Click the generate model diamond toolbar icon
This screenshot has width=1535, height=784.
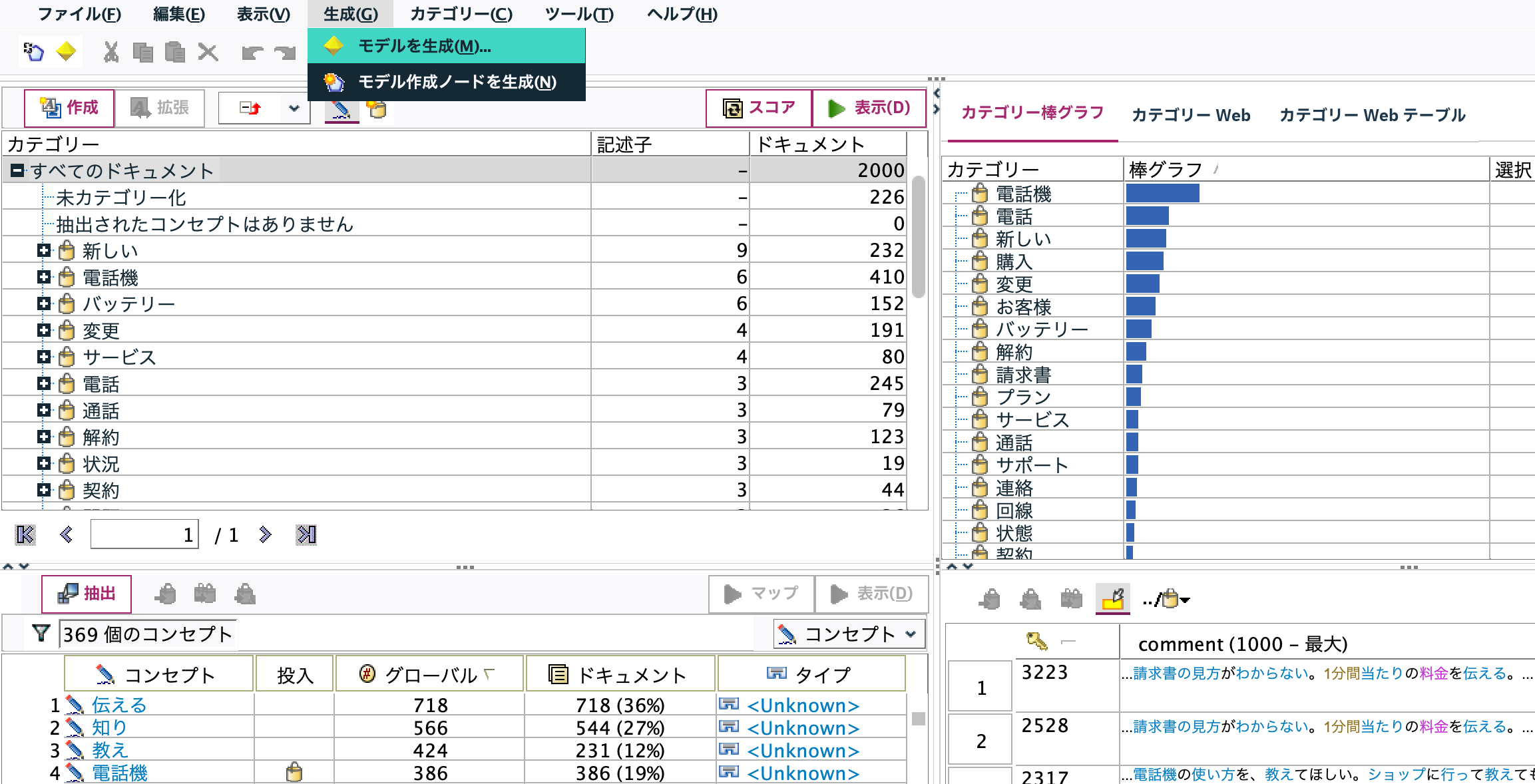[x=67, y=51]
